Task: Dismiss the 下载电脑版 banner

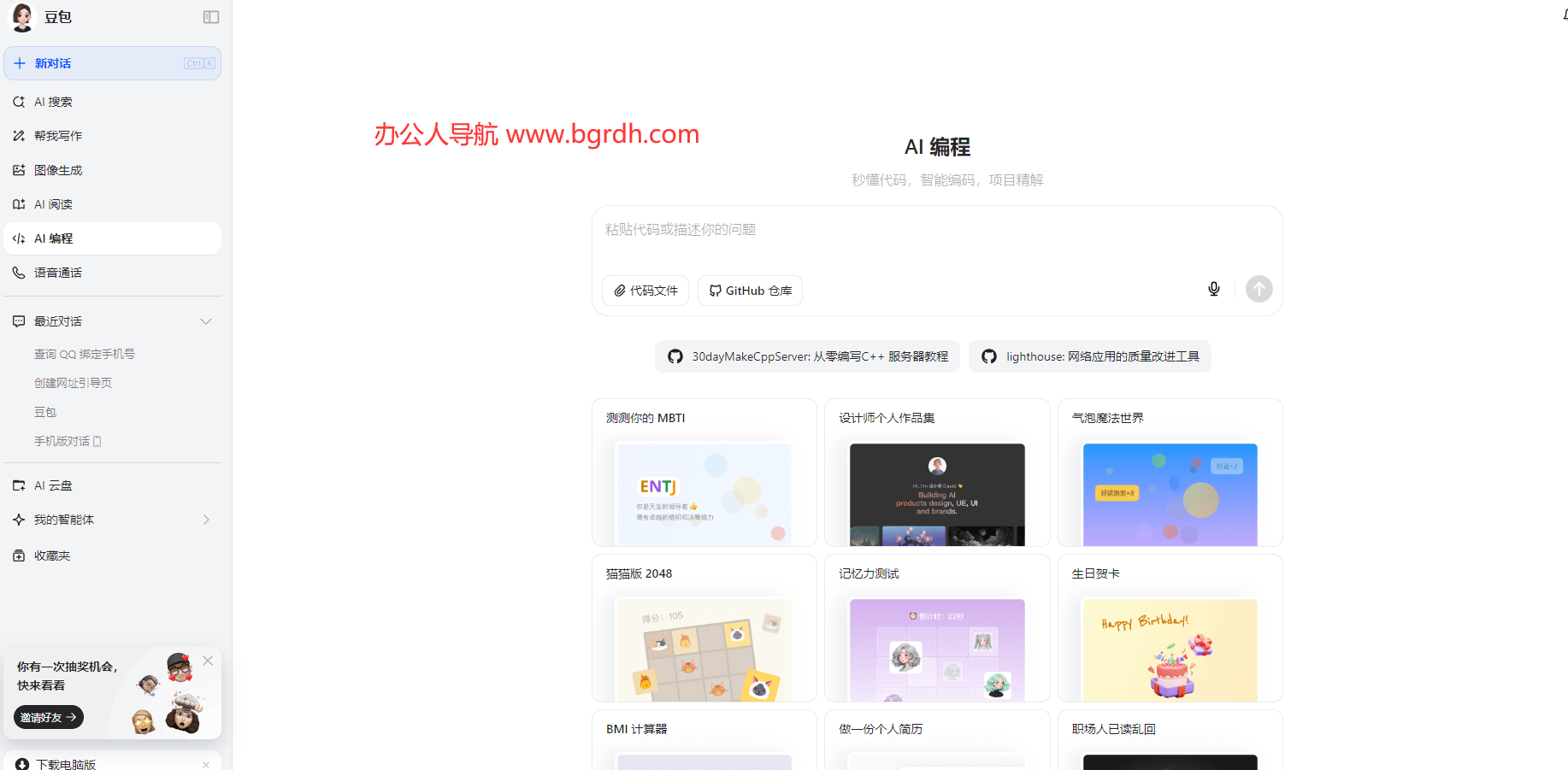Action: (x=206, y=764)
